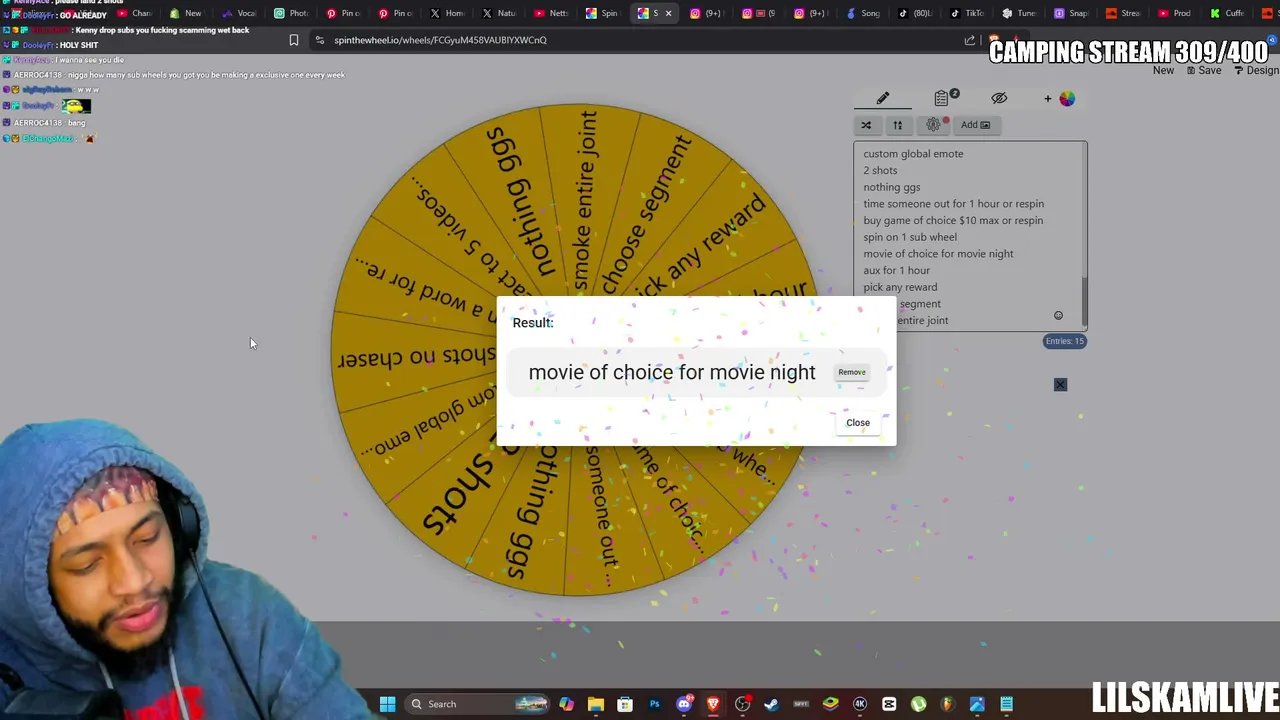The image size is (1280, 720).
Task: Select entry 'buy game of choice $10 max or respin'
Action: (x=953, y=220)
